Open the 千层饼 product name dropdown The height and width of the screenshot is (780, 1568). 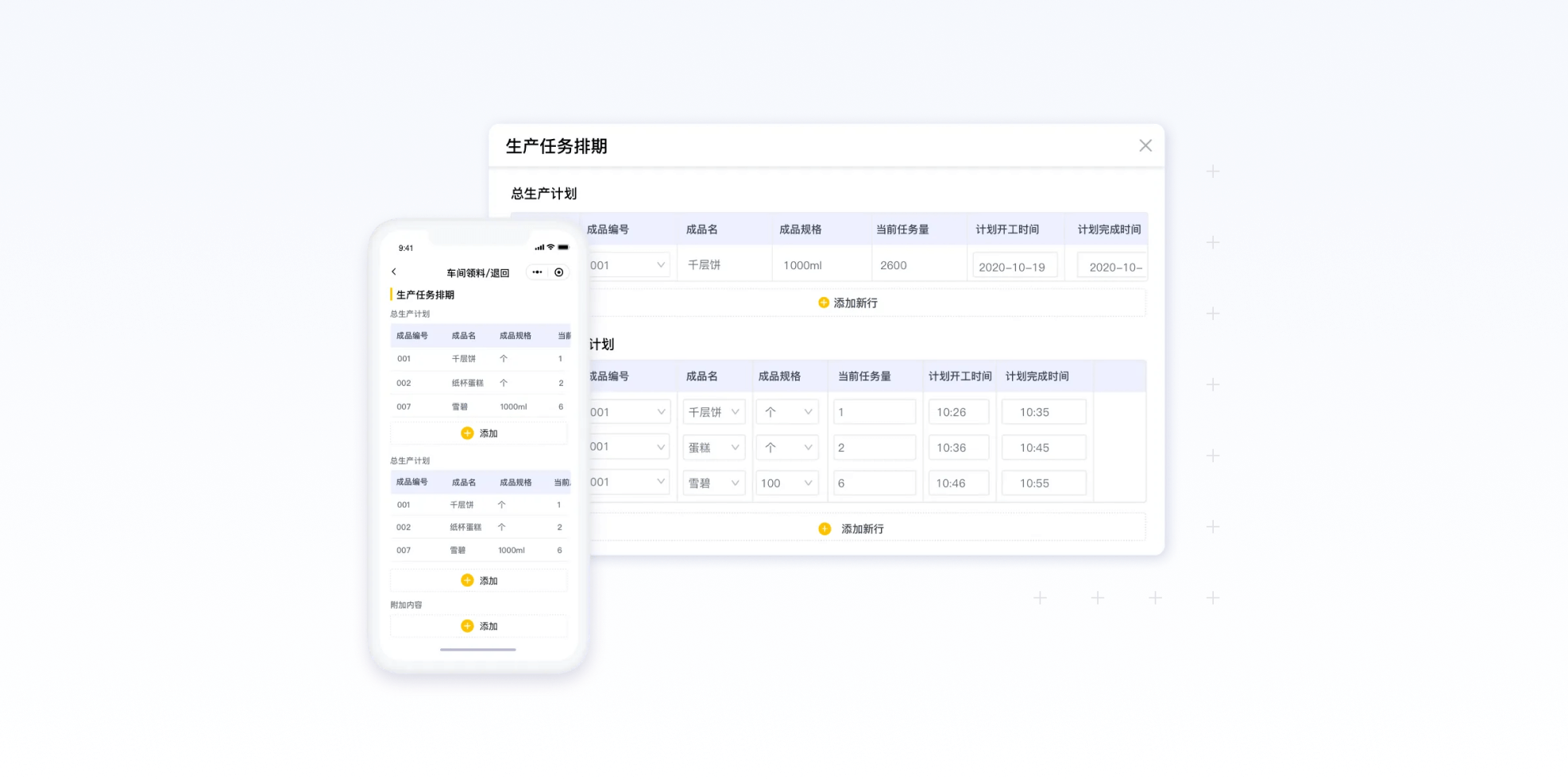click(714, 411)
